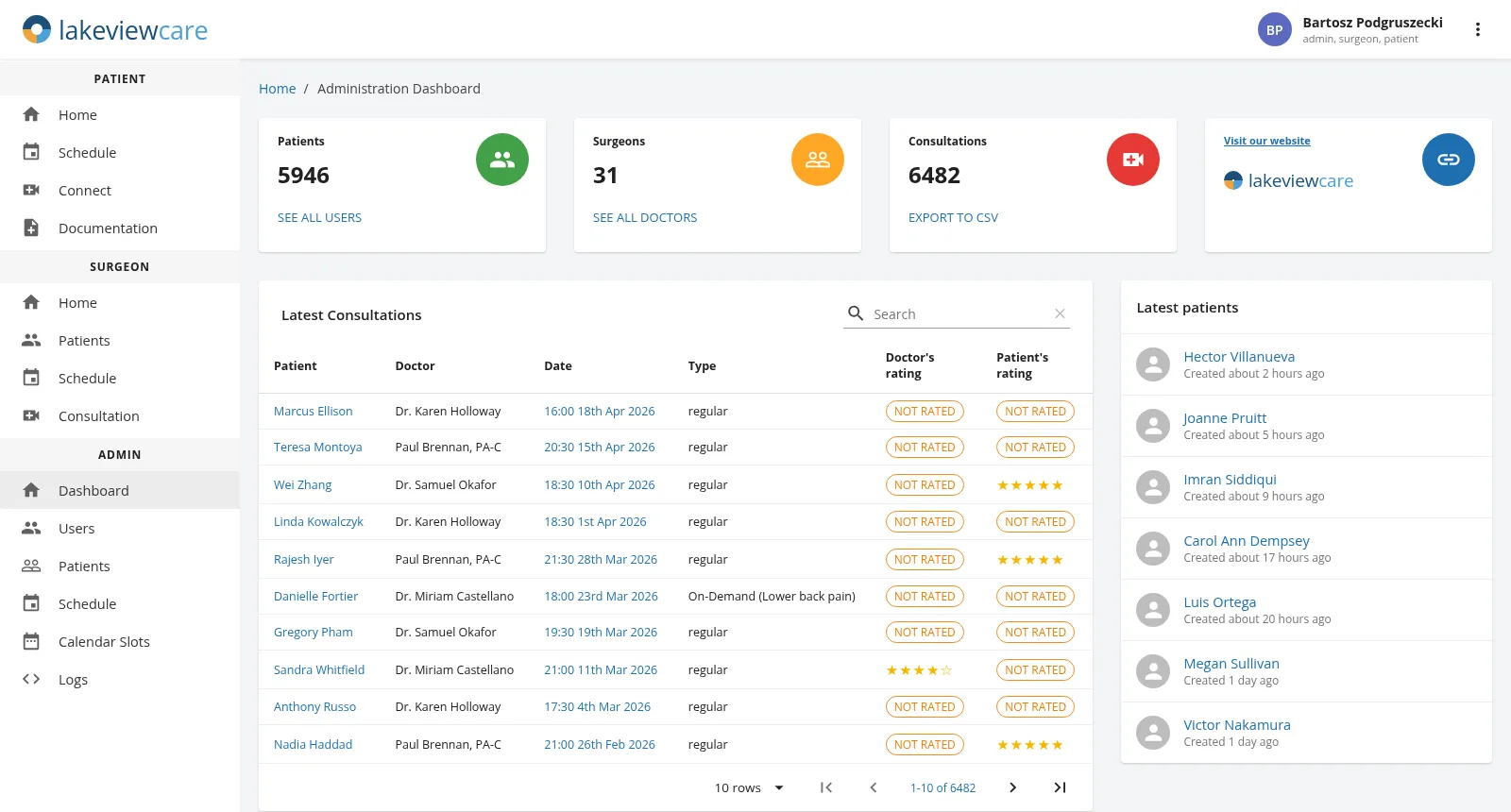
Task: Open Patients in the Surgeon menu
Action: click(x=120, y=340)
